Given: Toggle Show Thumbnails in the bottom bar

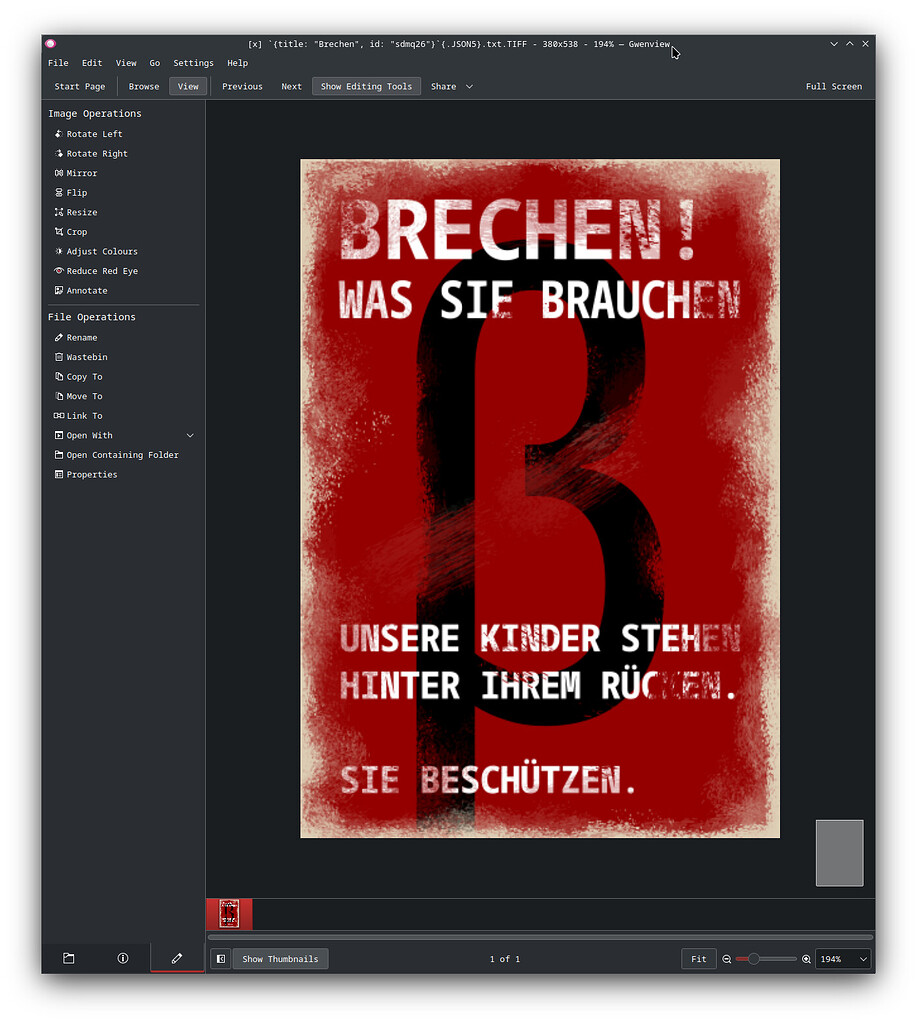Looking at the screenshot, I should 280,959.
